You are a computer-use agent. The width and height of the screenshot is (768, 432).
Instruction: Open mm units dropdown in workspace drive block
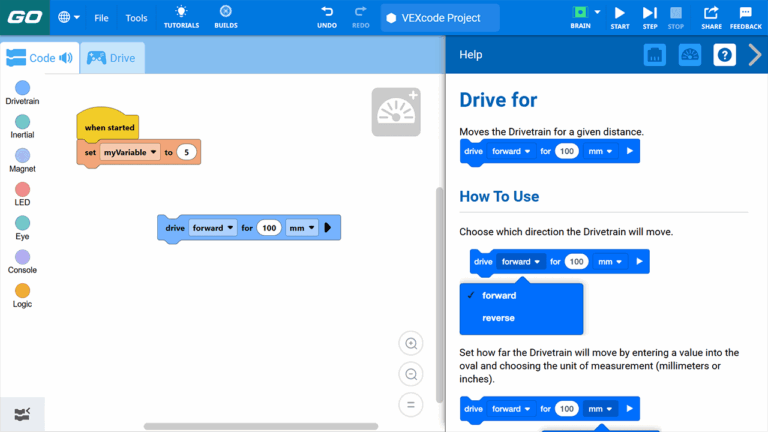[x=302, y=228]
